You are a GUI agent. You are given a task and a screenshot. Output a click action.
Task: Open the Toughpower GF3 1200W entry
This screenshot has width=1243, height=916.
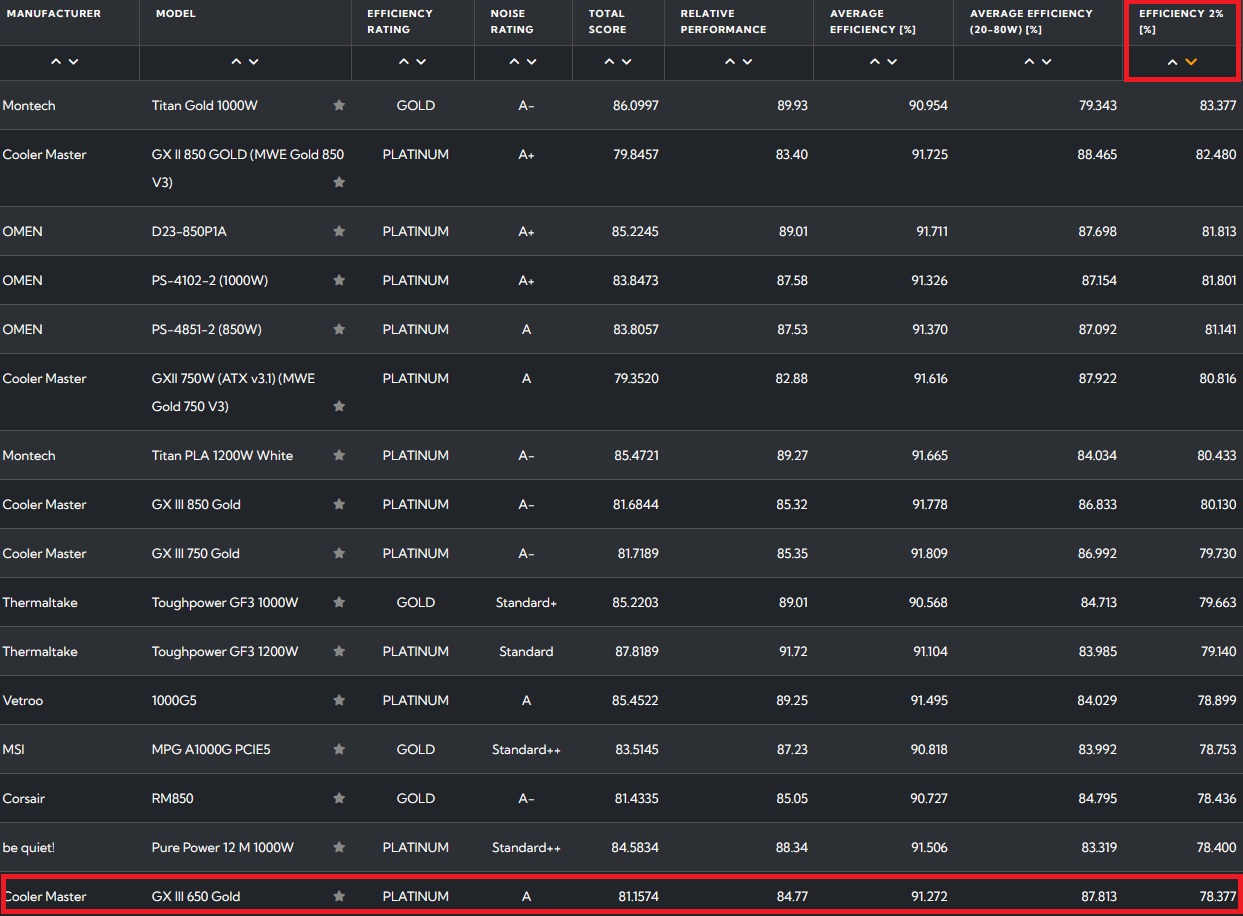225,651
